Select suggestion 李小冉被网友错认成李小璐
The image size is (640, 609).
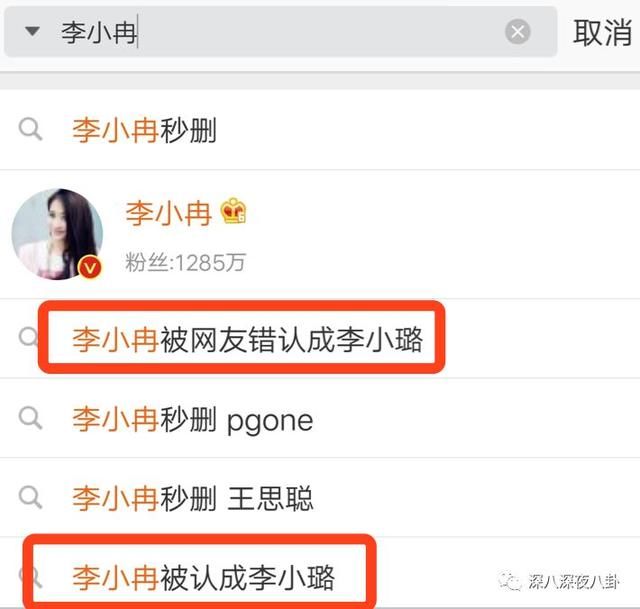[x=247, y=339]
